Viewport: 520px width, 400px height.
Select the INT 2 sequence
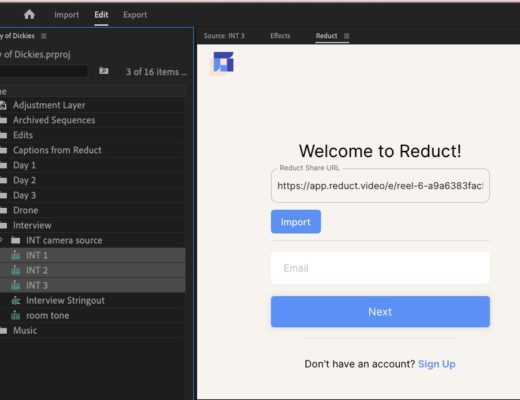click(92, 270)
